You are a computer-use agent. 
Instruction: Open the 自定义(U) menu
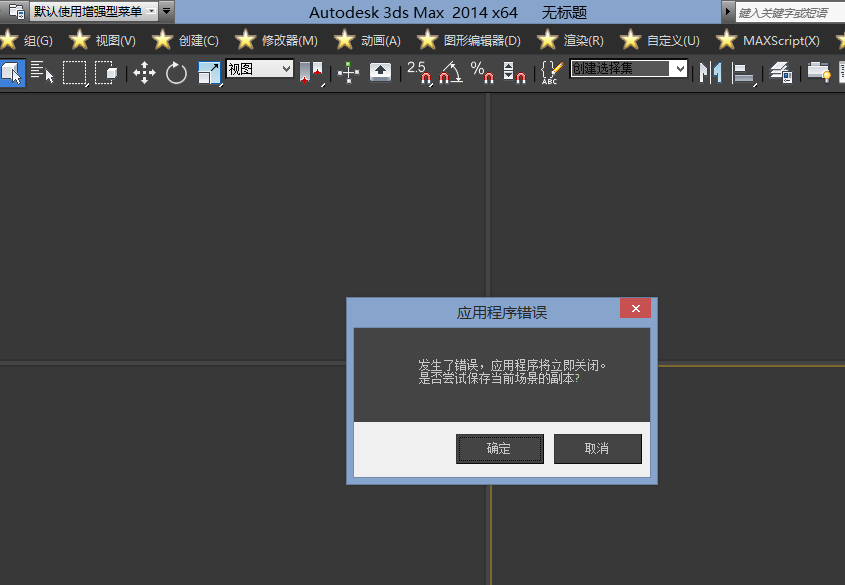[673, 41]
